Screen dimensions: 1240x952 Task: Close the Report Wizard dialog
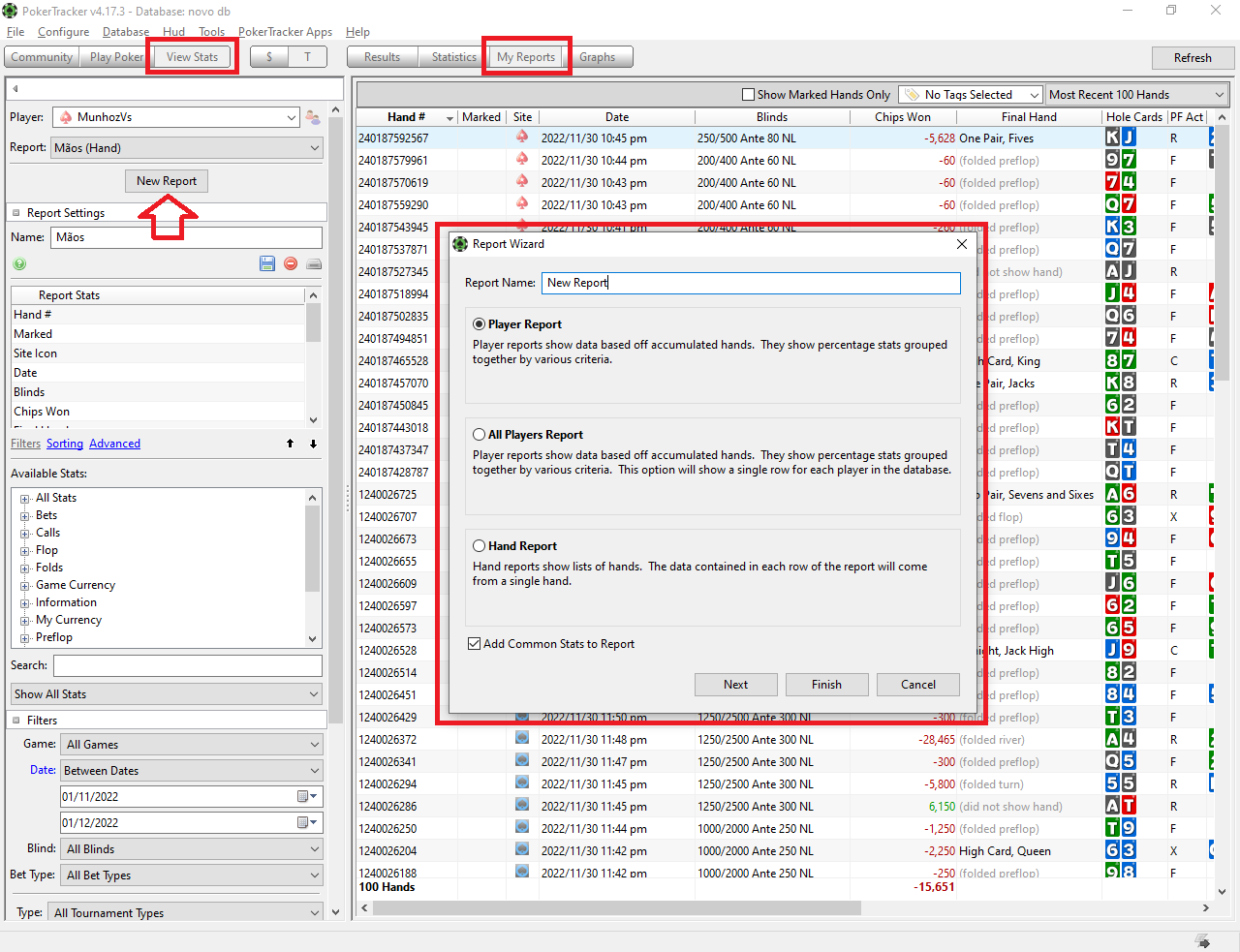(x=962, y=244)
